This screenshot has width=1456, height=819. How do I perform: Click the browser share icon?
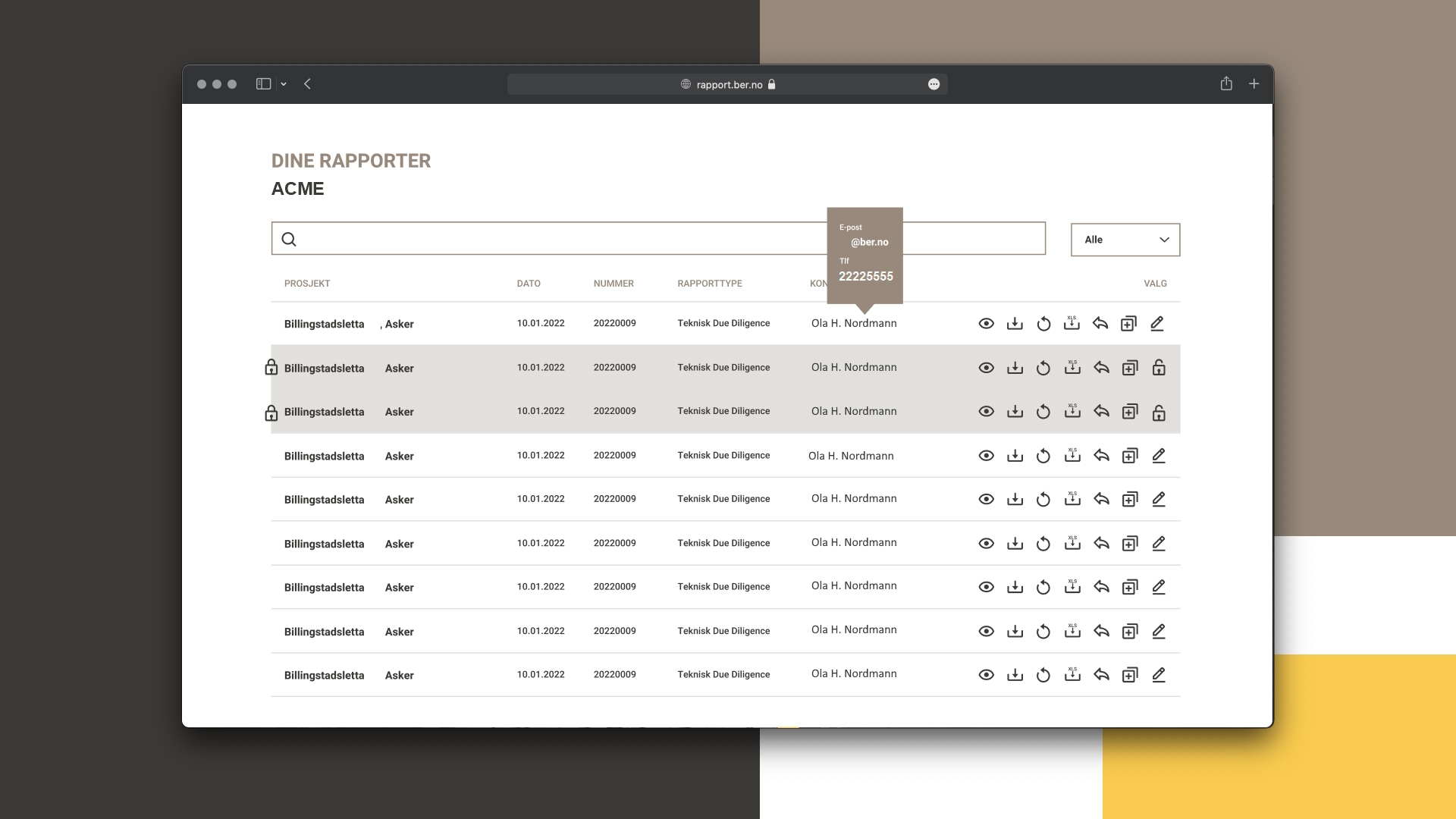[x=1226, y=83]
